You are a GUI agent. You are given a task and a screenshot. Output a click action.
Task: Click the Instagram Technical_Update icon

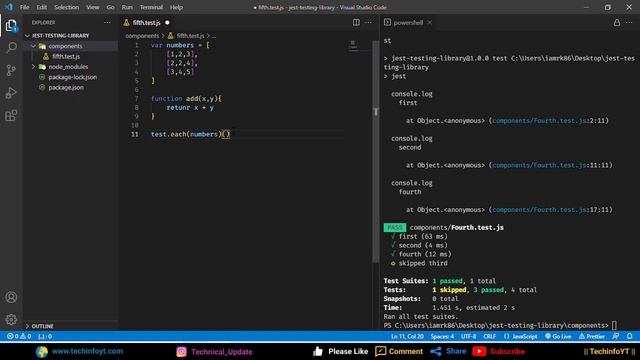181,351
